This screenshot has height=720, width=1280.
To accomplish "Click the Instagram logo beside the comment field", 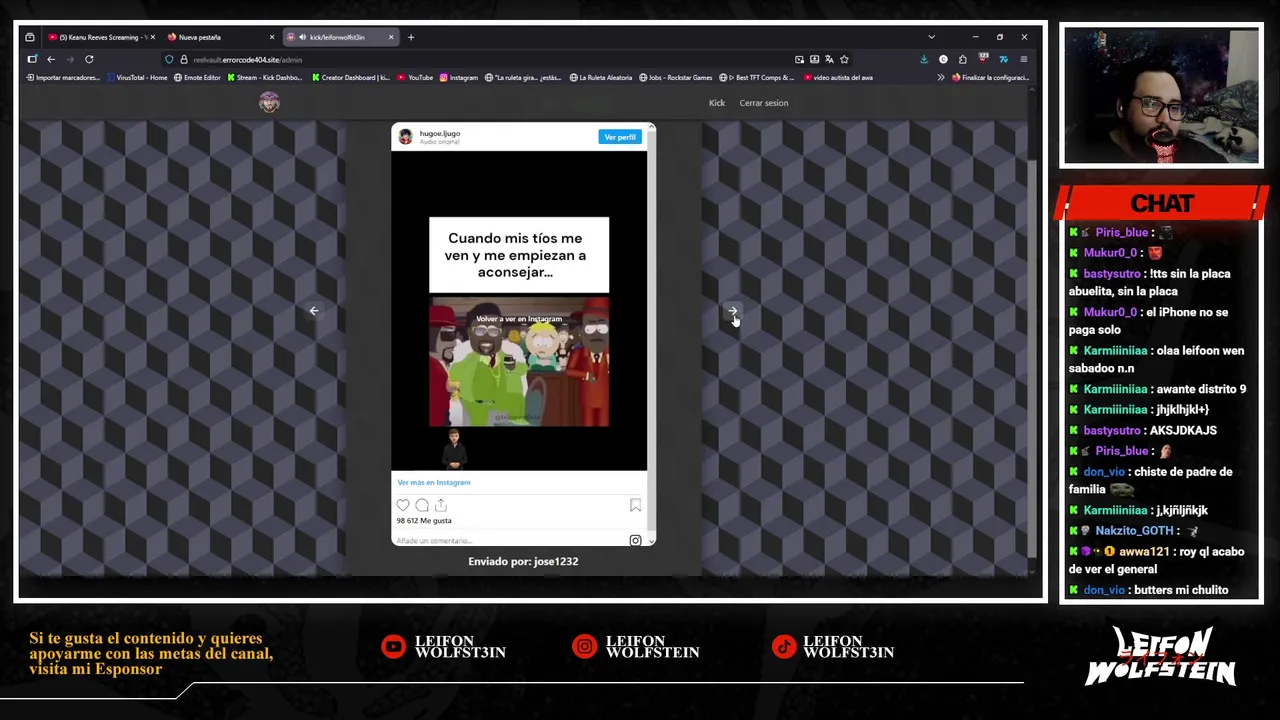I will (635, 541).
